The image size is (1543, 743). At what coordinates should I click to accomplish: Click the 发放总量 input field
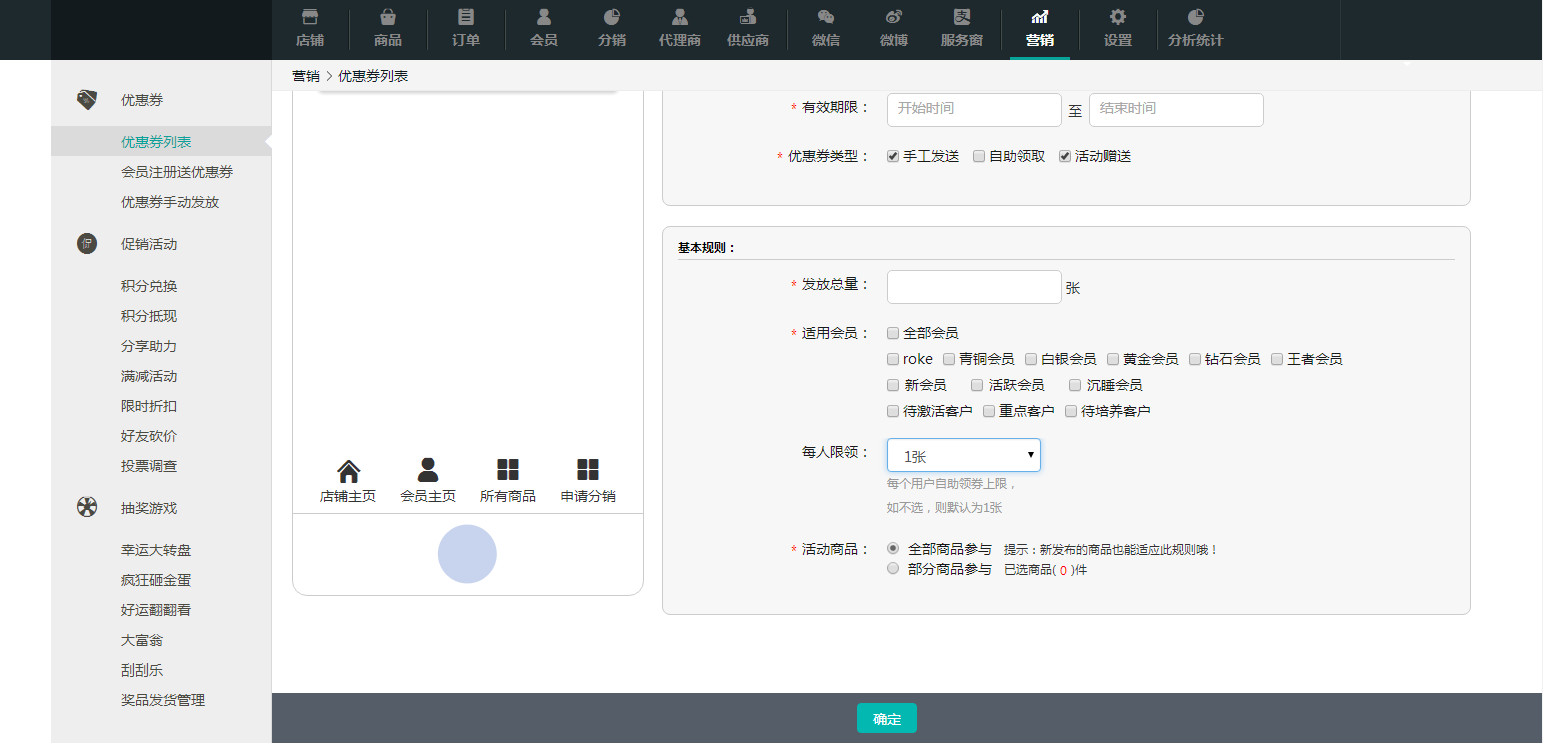[973, 287]
